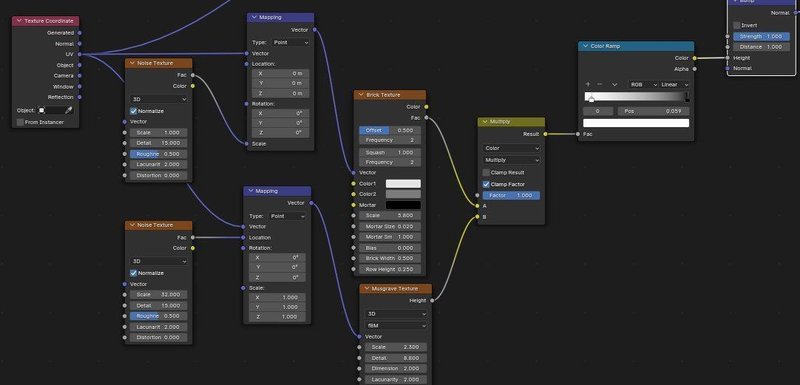
Task: Collapse the Musgrave Texture node
Action: (367, 289)
